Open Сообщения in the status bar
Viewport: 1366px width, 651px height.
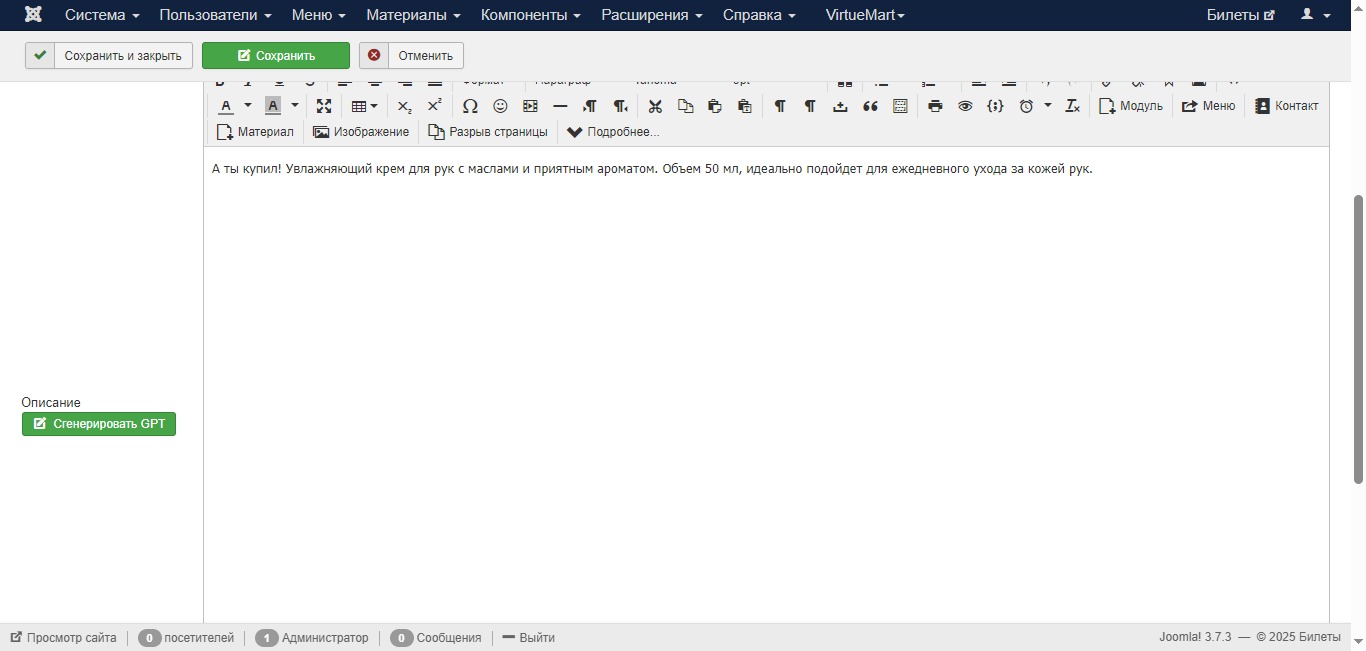click(436, 638)
